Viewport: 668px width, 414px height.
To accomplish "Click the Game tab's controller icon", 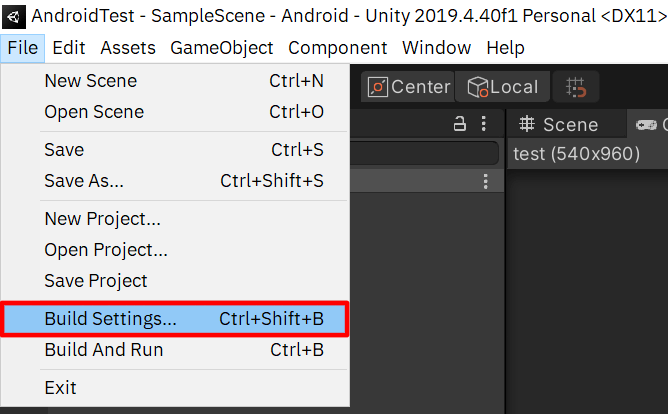I will click(646, 125).
